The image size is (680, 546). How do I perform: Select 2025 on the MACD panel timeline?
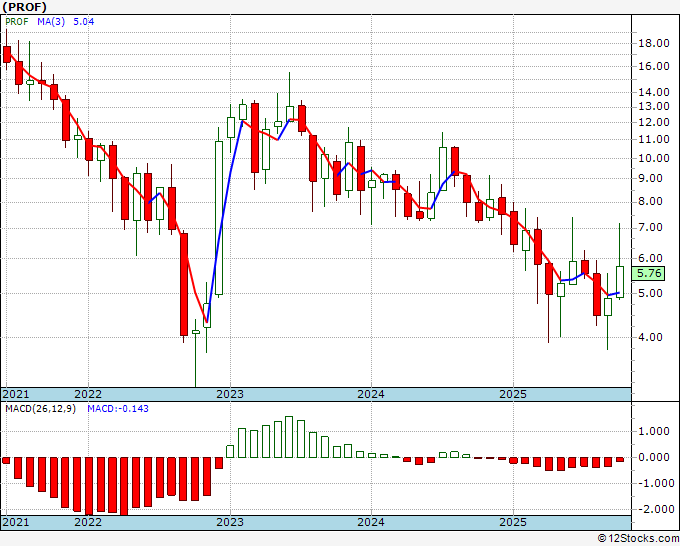coord(513,522)
